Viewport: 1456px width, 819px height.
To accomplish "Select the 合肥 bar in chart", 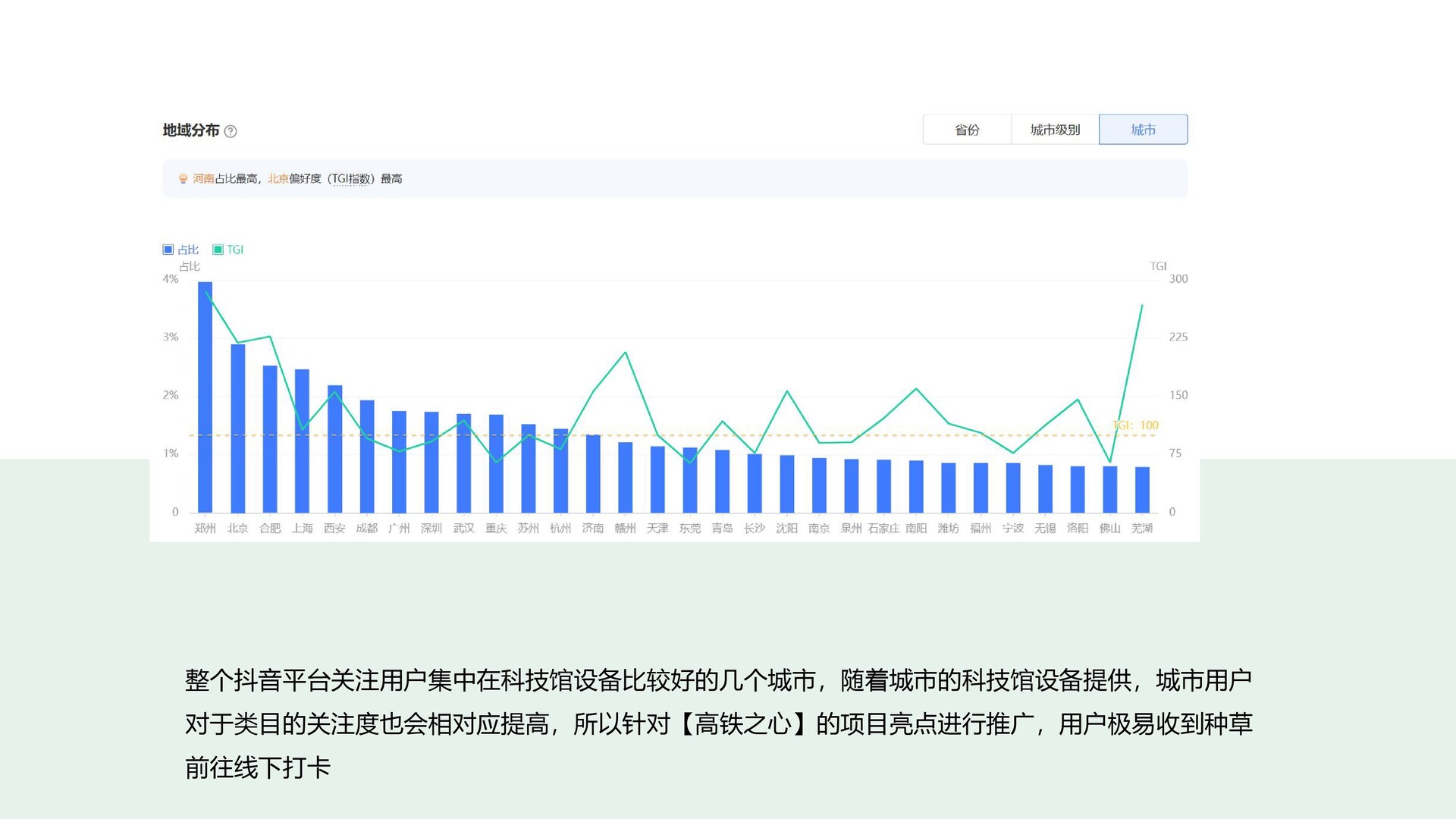I will point(270,439).
